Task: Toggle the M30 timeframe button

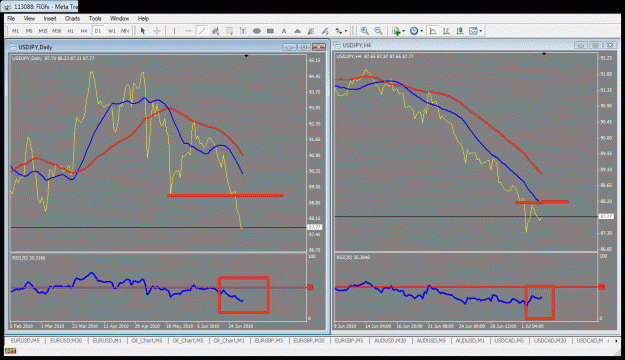Action: tap(57, 31)
